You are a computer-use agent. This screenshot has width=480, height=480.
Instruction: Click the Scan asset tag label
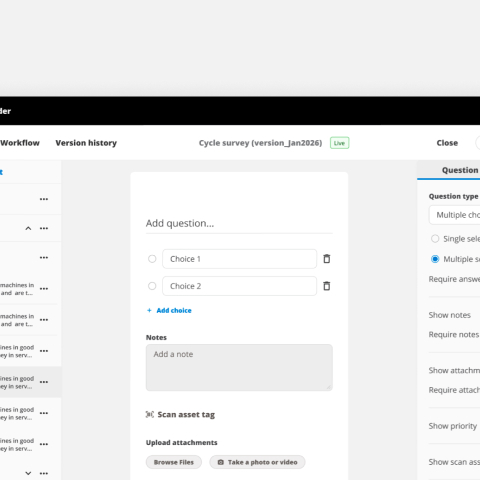(x=186, y=414)
